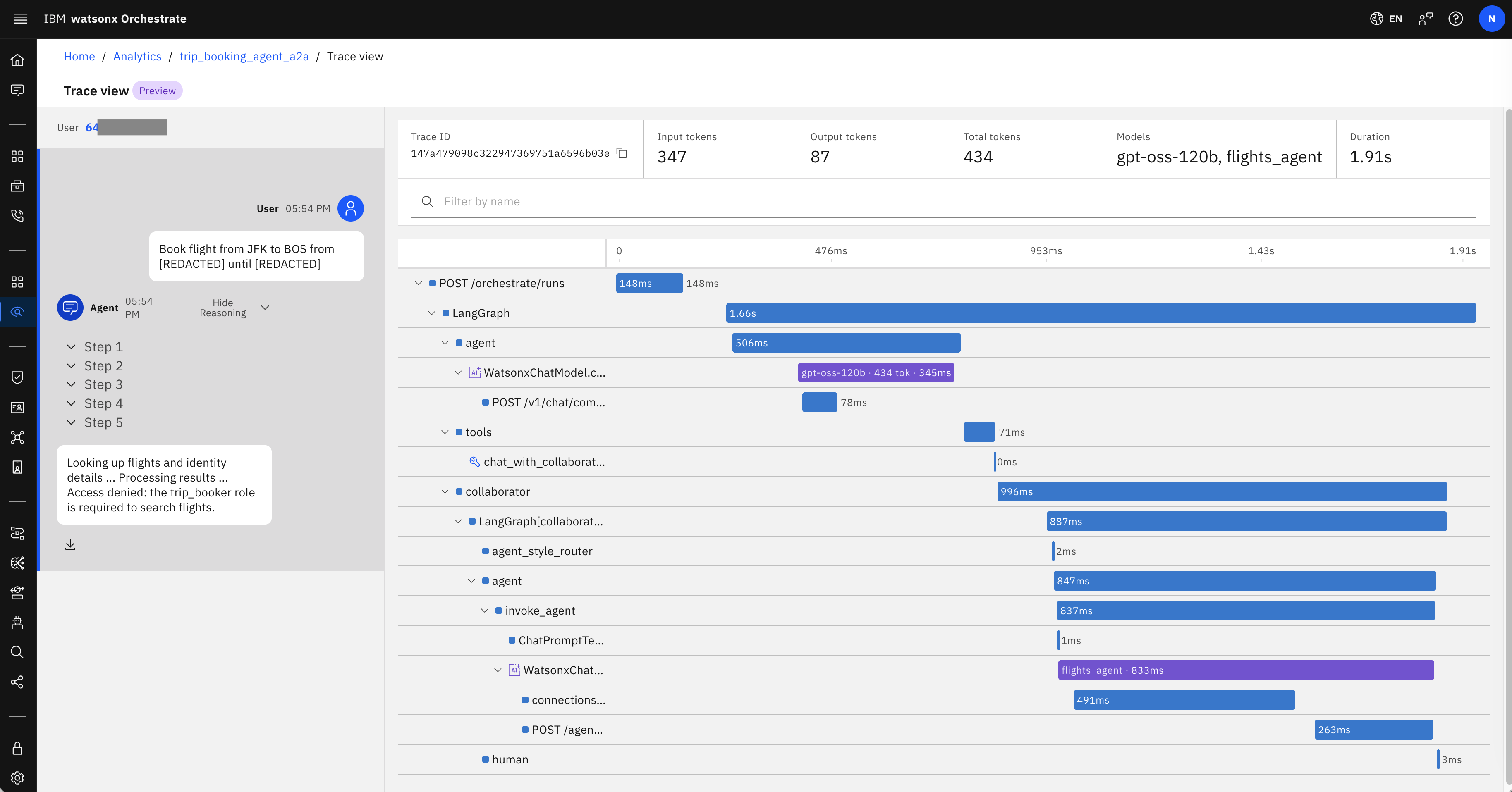Image resolution: width=1512 pixels, height=792 pixels.
Task: Select the human span row
Action: (943, 760)
